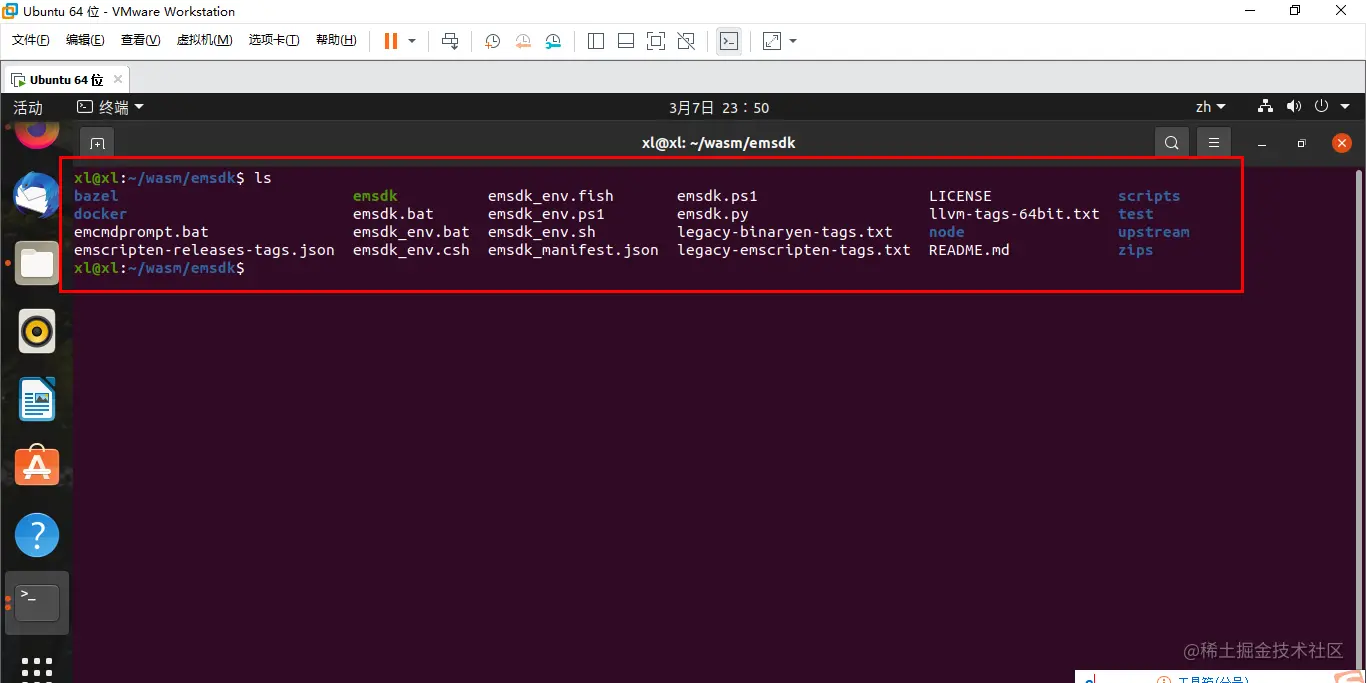The height and width of the screenshot is (683, 1366).
Task: Close the Ubuntu 64 位 tab
Action: point(118,79)
